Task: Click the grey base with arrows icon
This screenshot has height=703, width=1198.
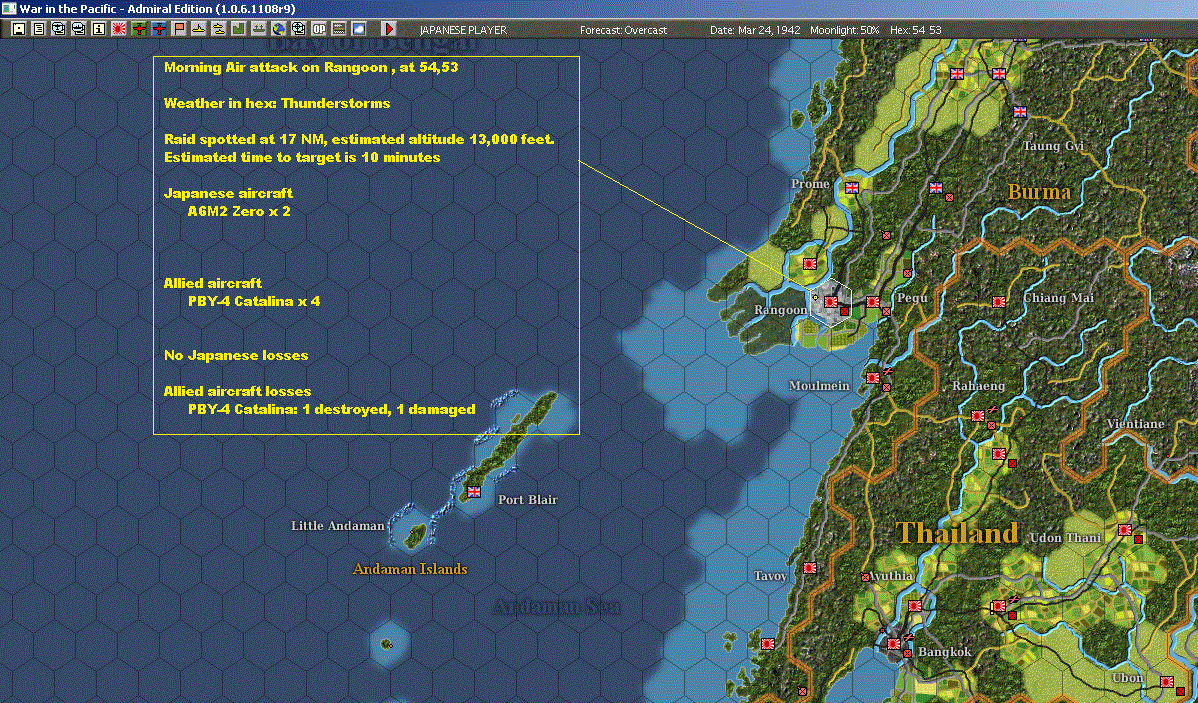Action: [258, 29]
